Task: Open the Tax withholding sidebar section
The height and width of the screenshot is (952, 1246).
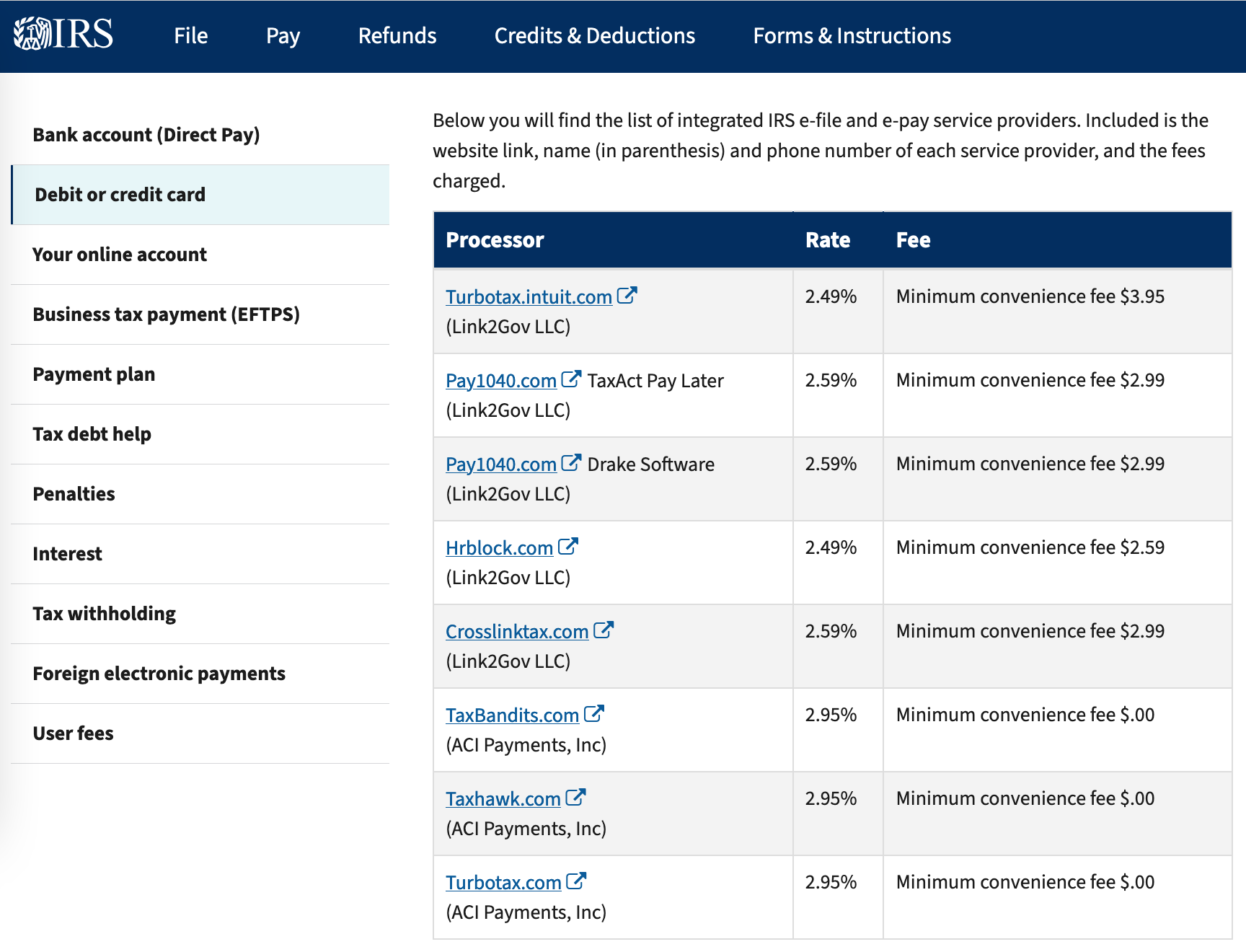Action: (104, 614)
